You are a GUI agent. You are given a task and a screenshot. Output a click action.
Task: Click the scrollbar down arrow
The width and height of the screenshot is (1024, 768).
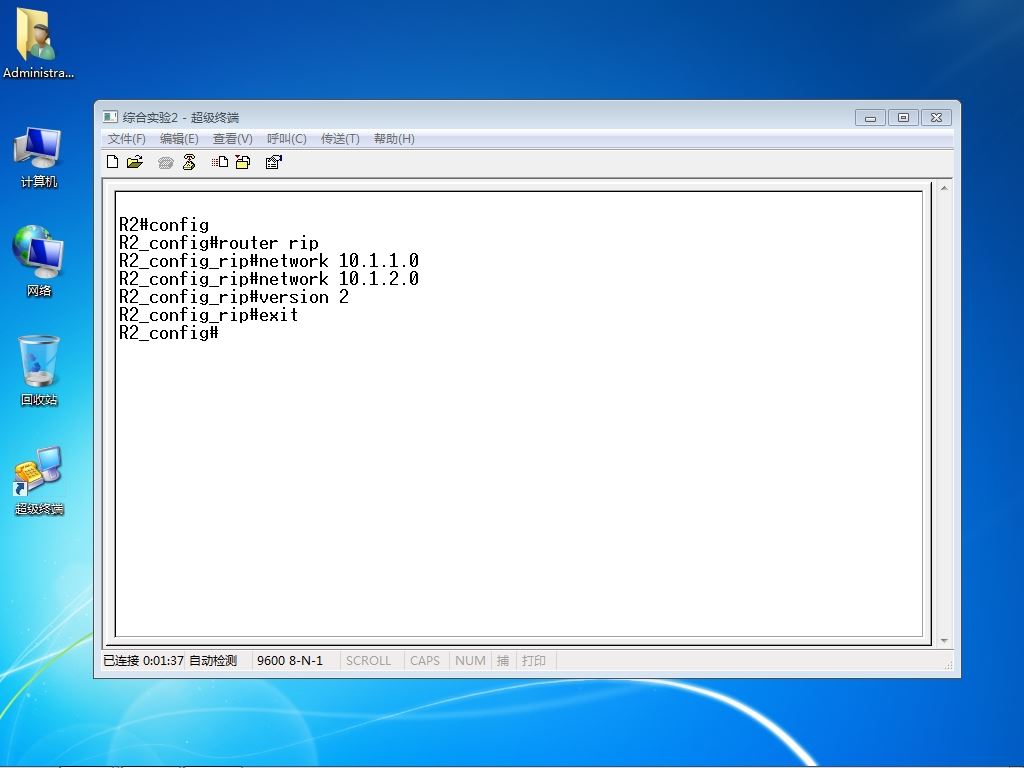tap(944, 641)
